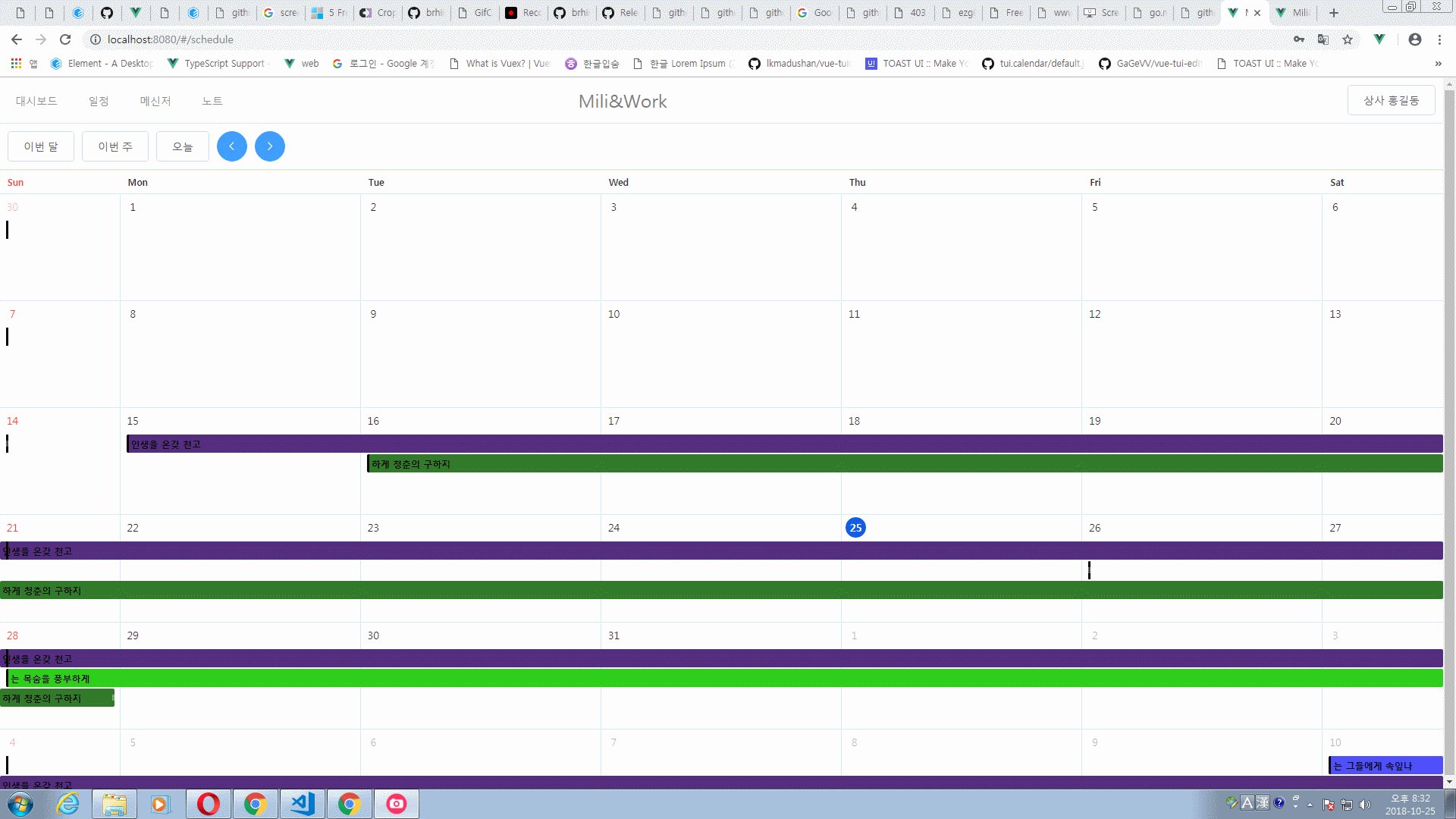Switch to the 메신저 menu
Screen dimensions: 1456x819
(155, 101)
